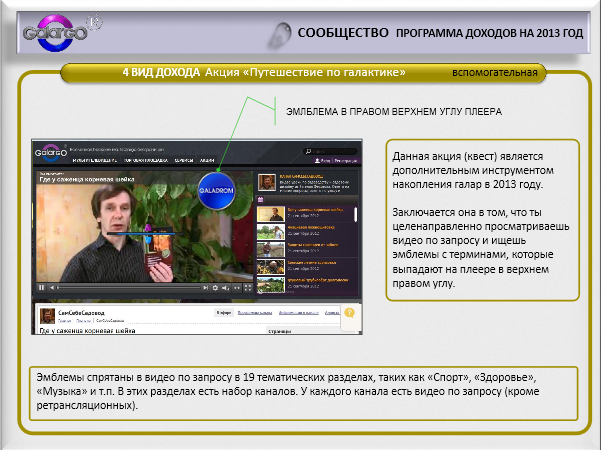Screen dimensions: 601x450
Task: Open first playlist video thumbnail of man indoors
Action: click(x=271, y=215)
